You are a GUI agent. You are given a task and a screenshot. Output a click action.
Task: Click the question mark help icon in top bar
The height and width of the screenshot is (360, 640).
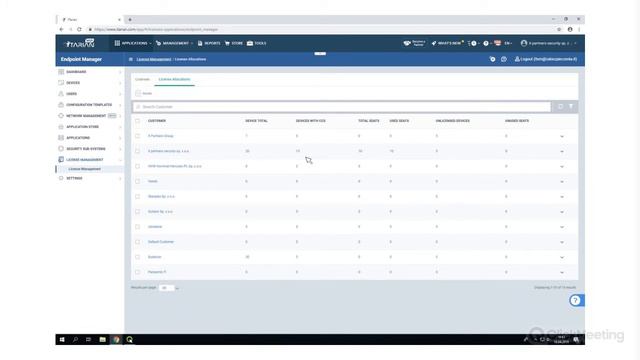click(486, 43)
